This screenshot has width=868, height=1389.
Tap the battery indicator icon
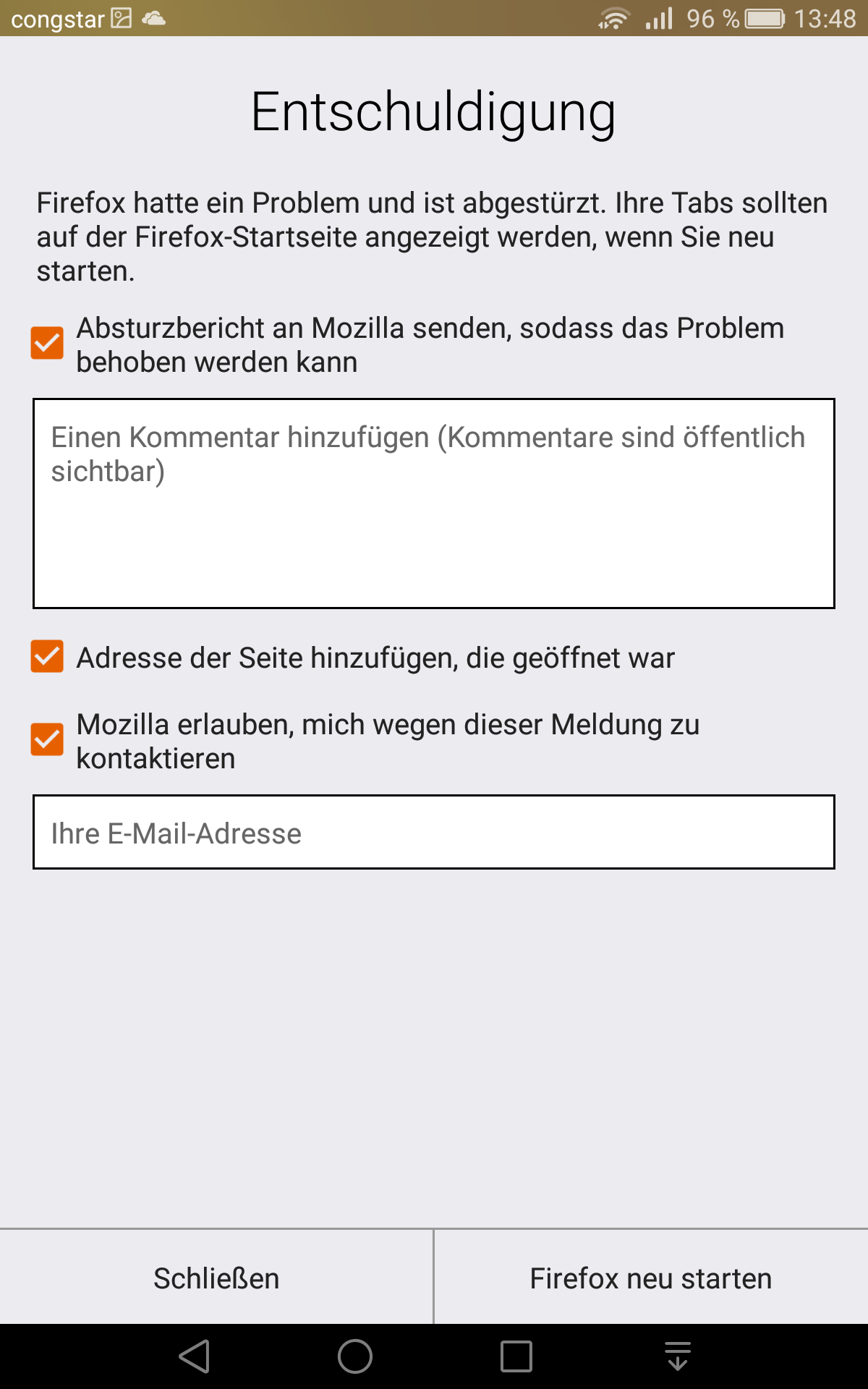click(x=765, y=19)
